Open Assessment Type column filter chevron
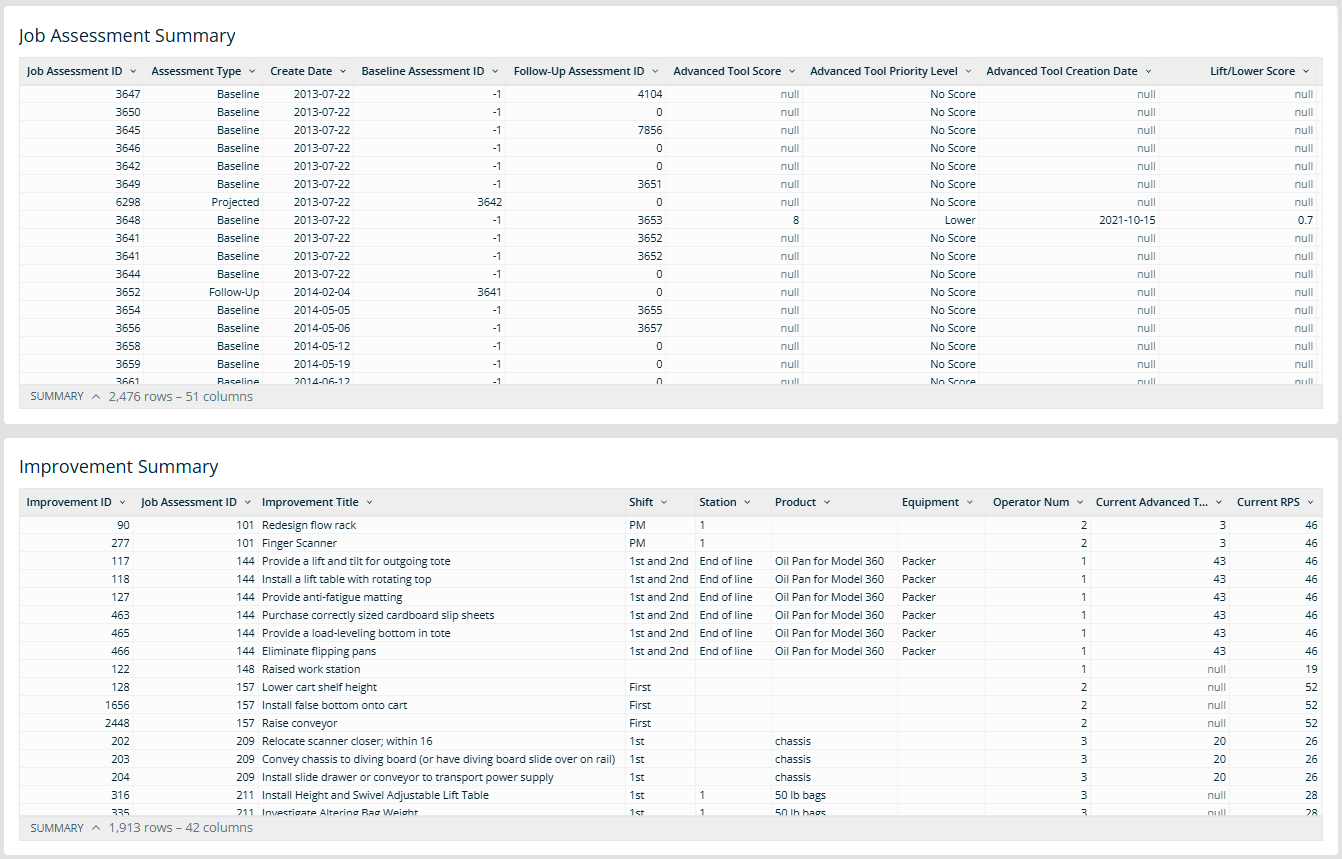Screen dimensions: 1342x859 pyautogui.click(x=251, y=72)
